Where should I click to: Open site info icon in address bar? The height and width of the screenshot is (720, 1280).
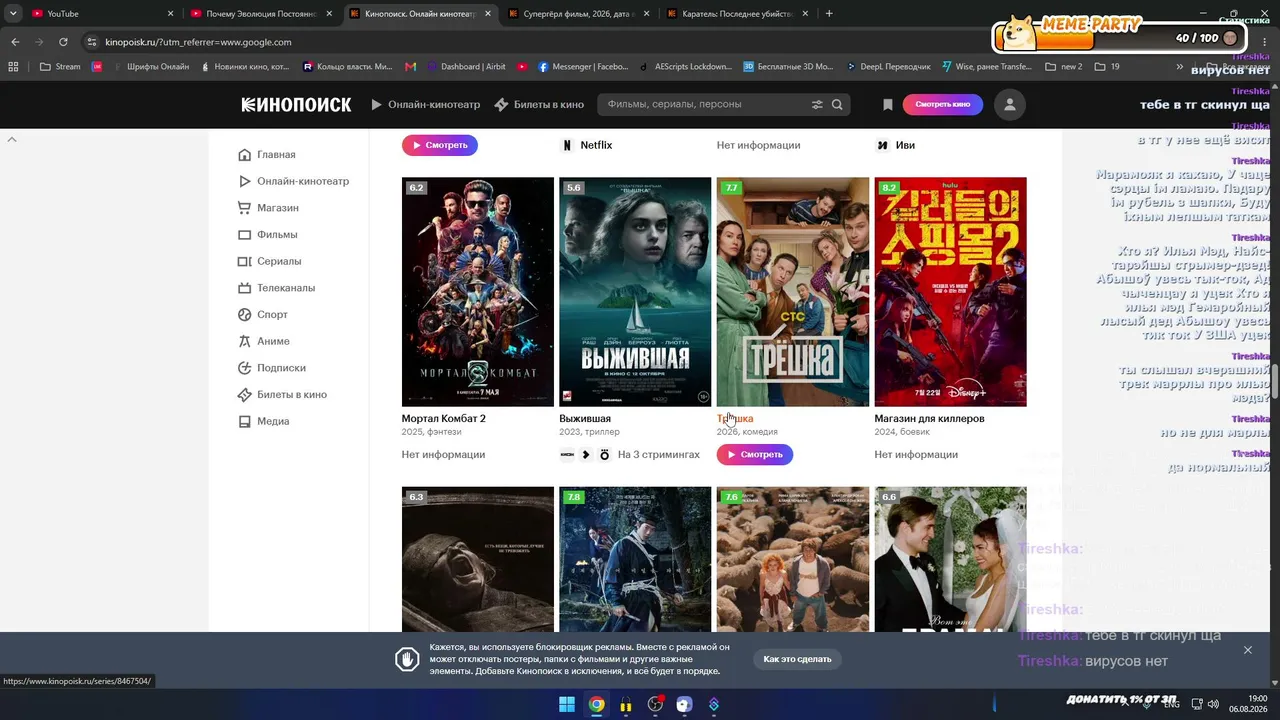click(x=92, y=42)
